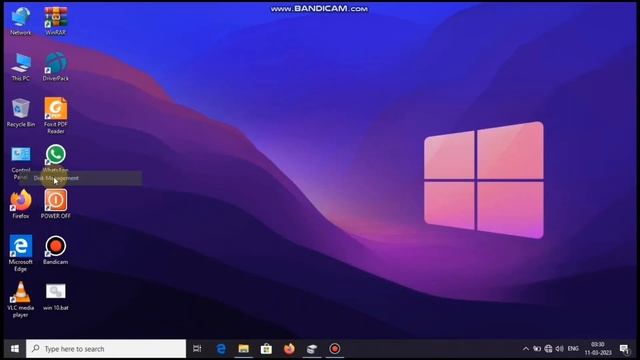Launch Firefox from the taskbar

tap(289, 349)
